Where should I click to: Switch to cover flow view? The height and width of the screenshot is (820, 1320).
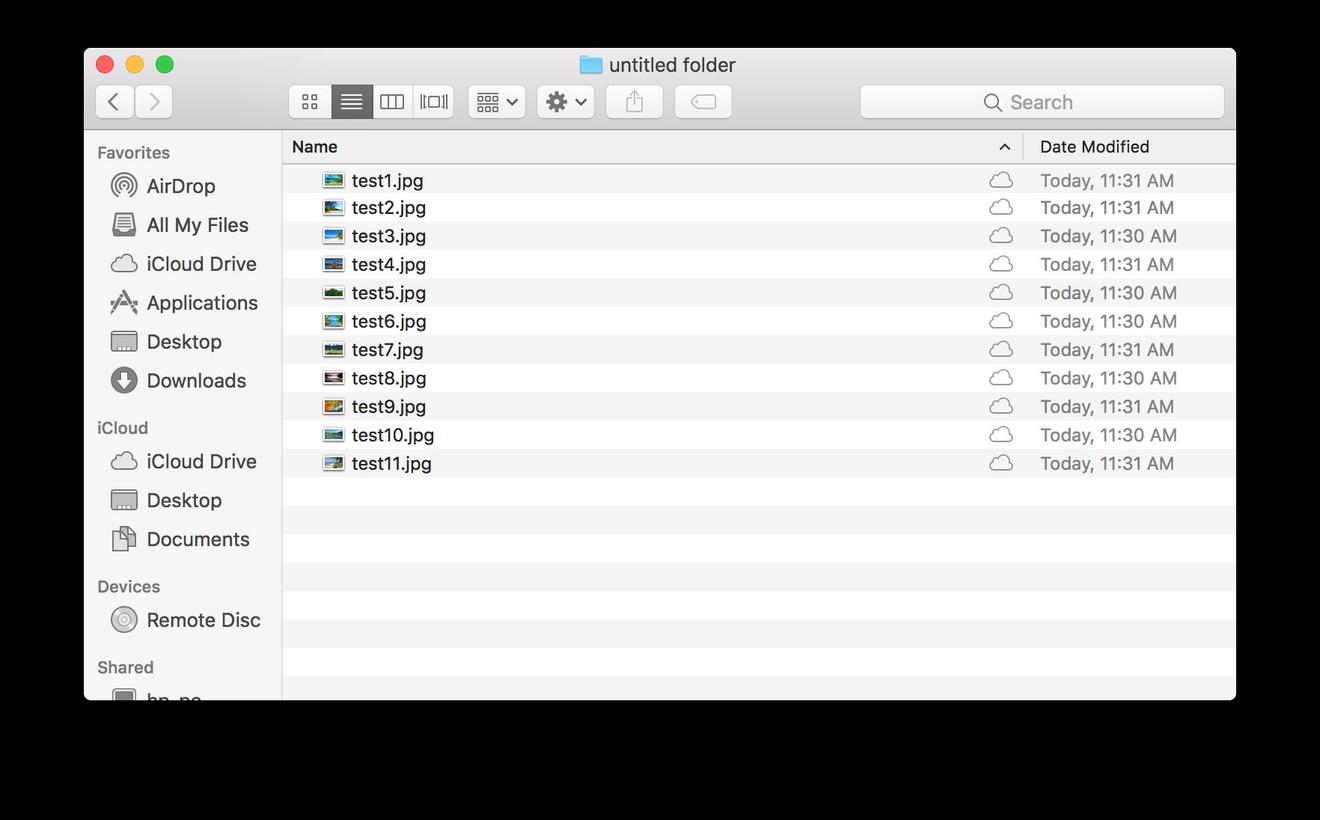coord(433,101)
